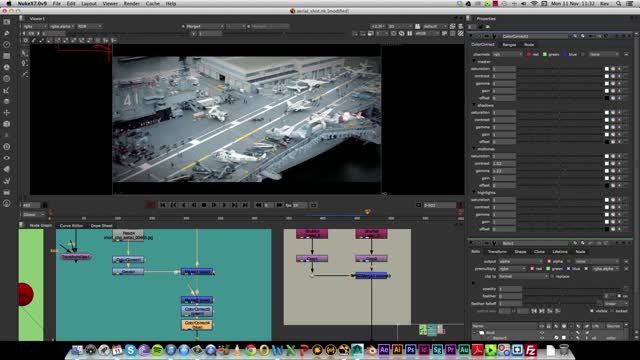
Task: Switch to the Curve Editor tab
Action: click(71, 225)
